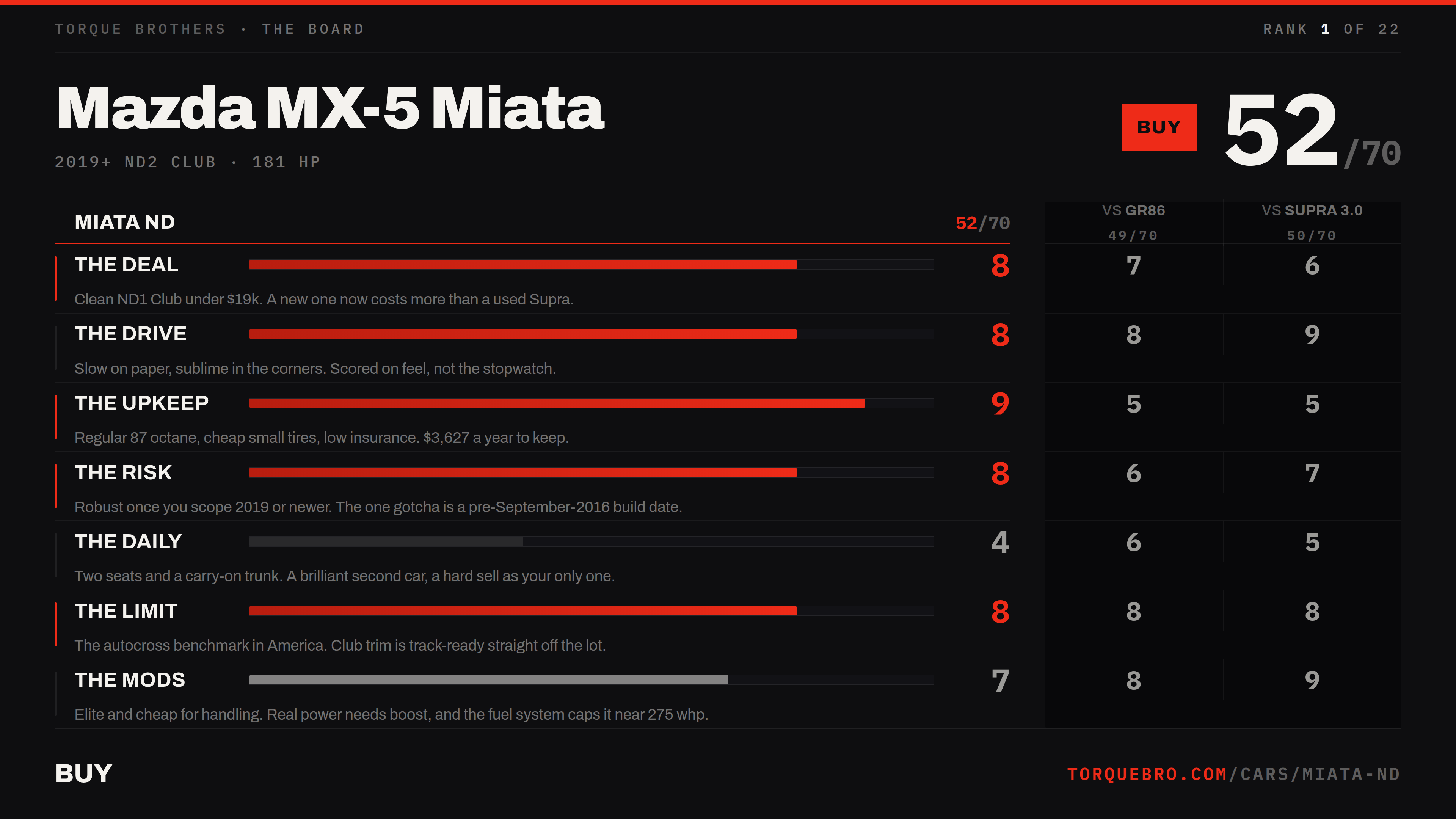Click the red 9 score for THE UPKEEP

click(1000, 403)
